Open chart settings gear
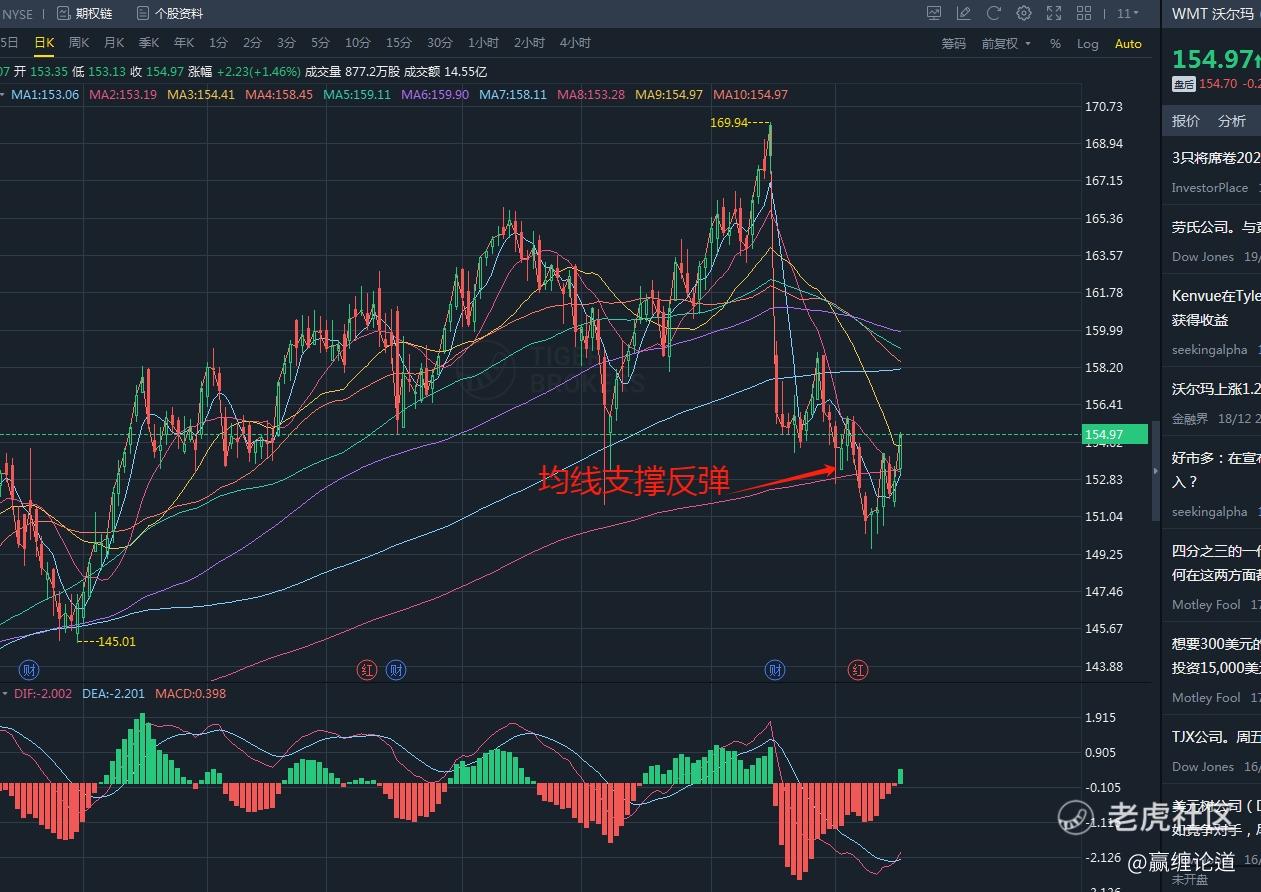The height and width of the screenshot is (892, 1261). click(x=1024, y=13)
